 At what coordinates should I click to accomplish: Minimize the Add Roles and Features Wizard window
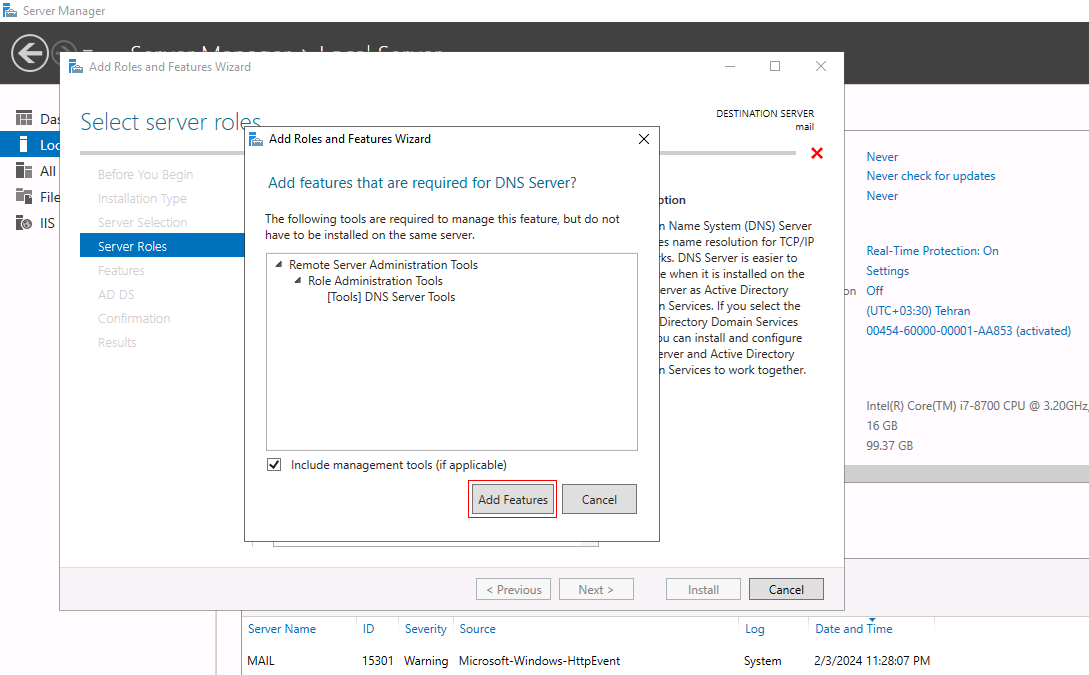(x=730, y=66)
